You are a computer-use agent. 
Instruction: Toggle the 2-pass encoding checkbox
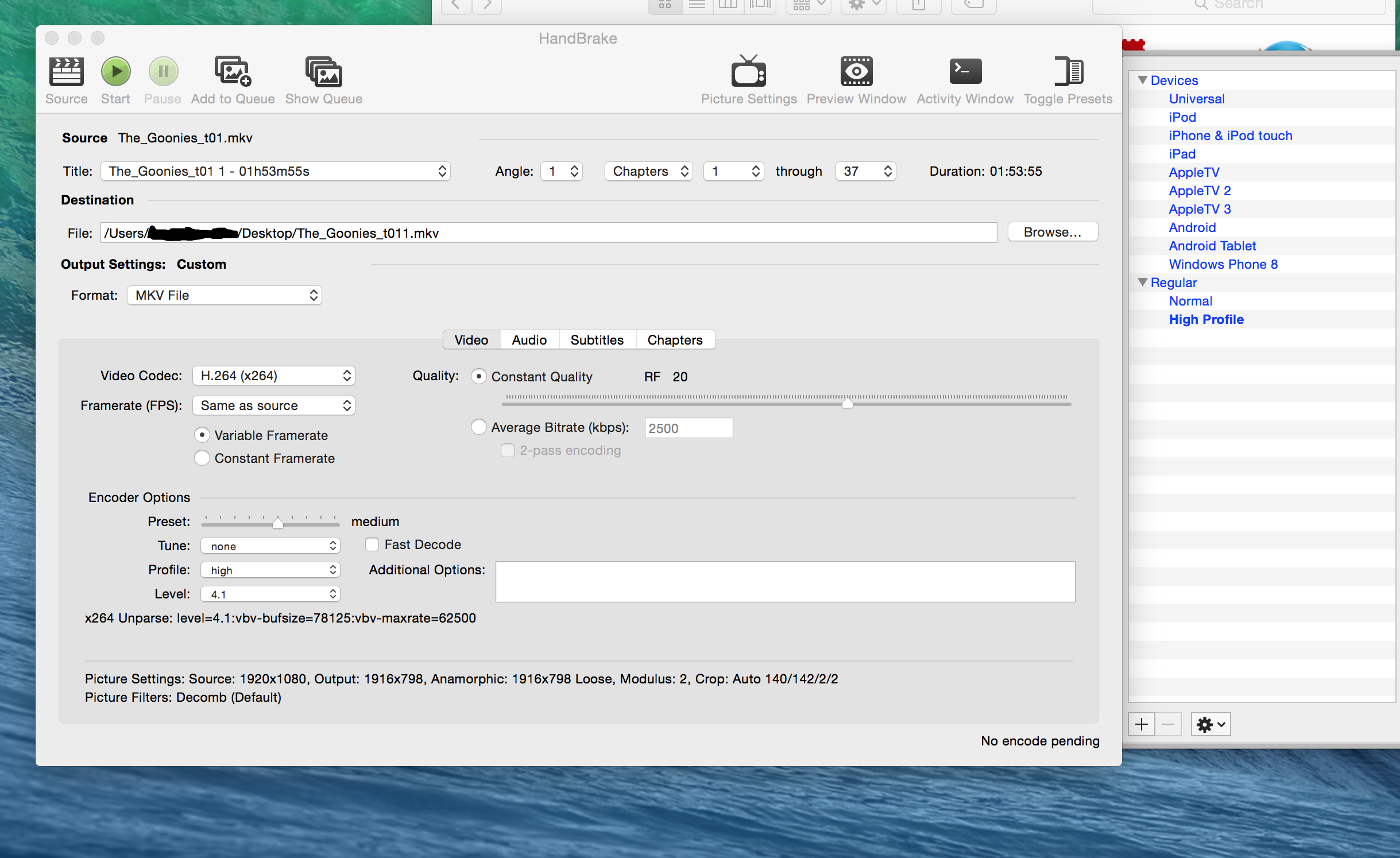pyautogui.click(x=508, y=450)
